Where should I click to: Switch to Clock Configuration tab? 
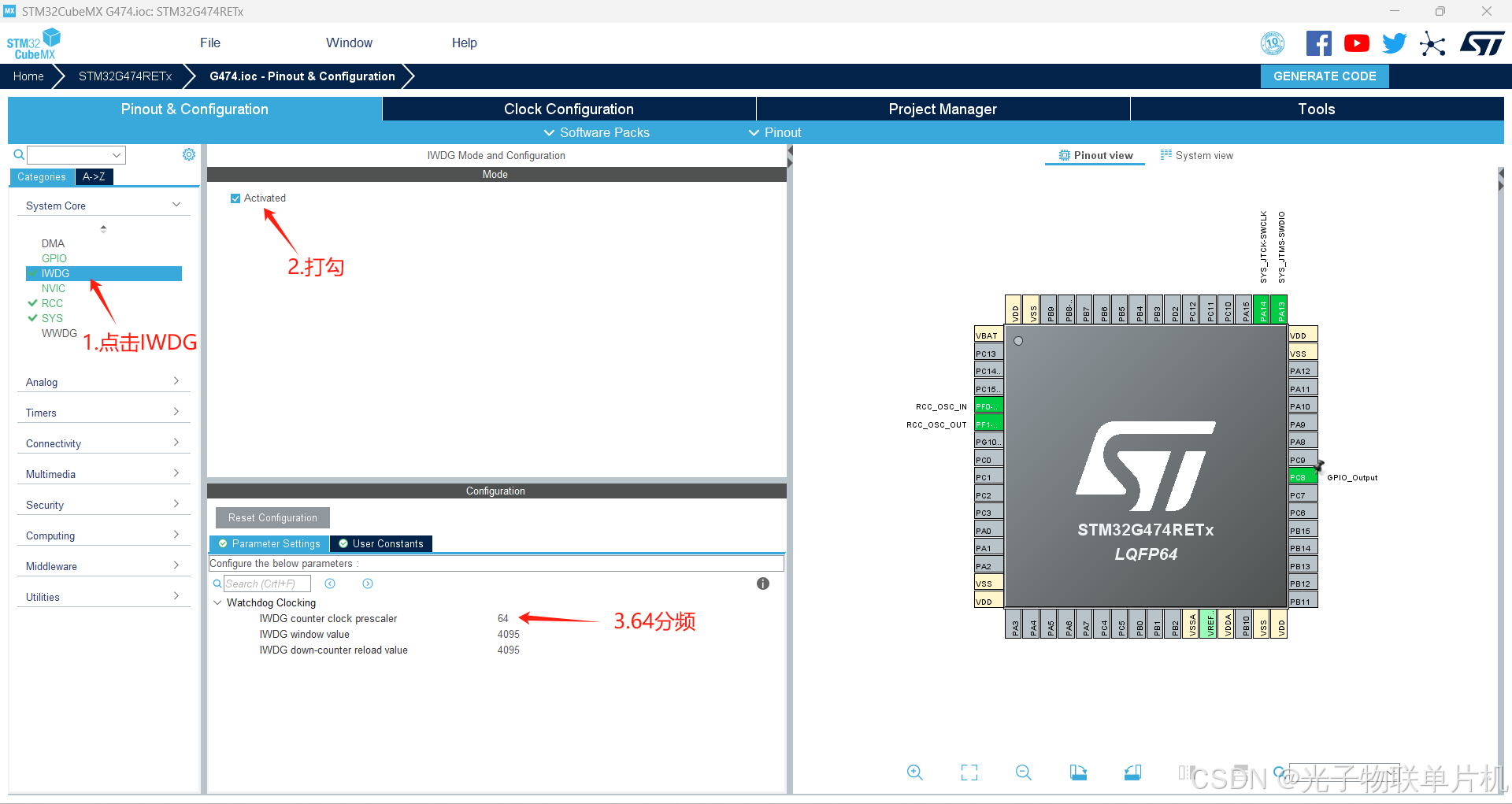(x=569, y=109)
